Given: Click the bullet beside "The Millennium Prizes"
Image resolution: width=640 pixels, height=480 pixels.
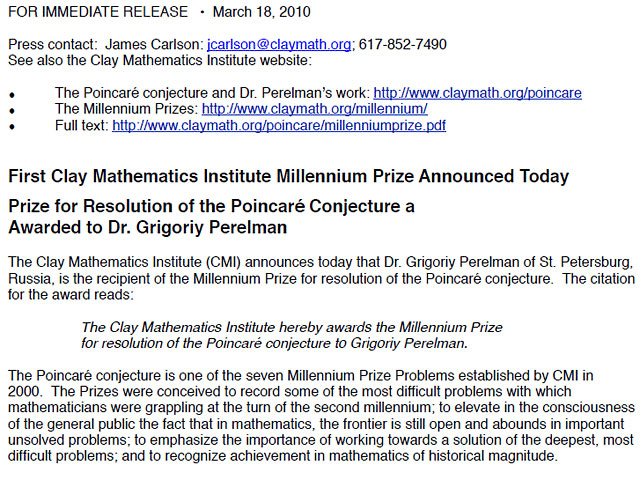Looking at the screenshot, I should (12, 111).
